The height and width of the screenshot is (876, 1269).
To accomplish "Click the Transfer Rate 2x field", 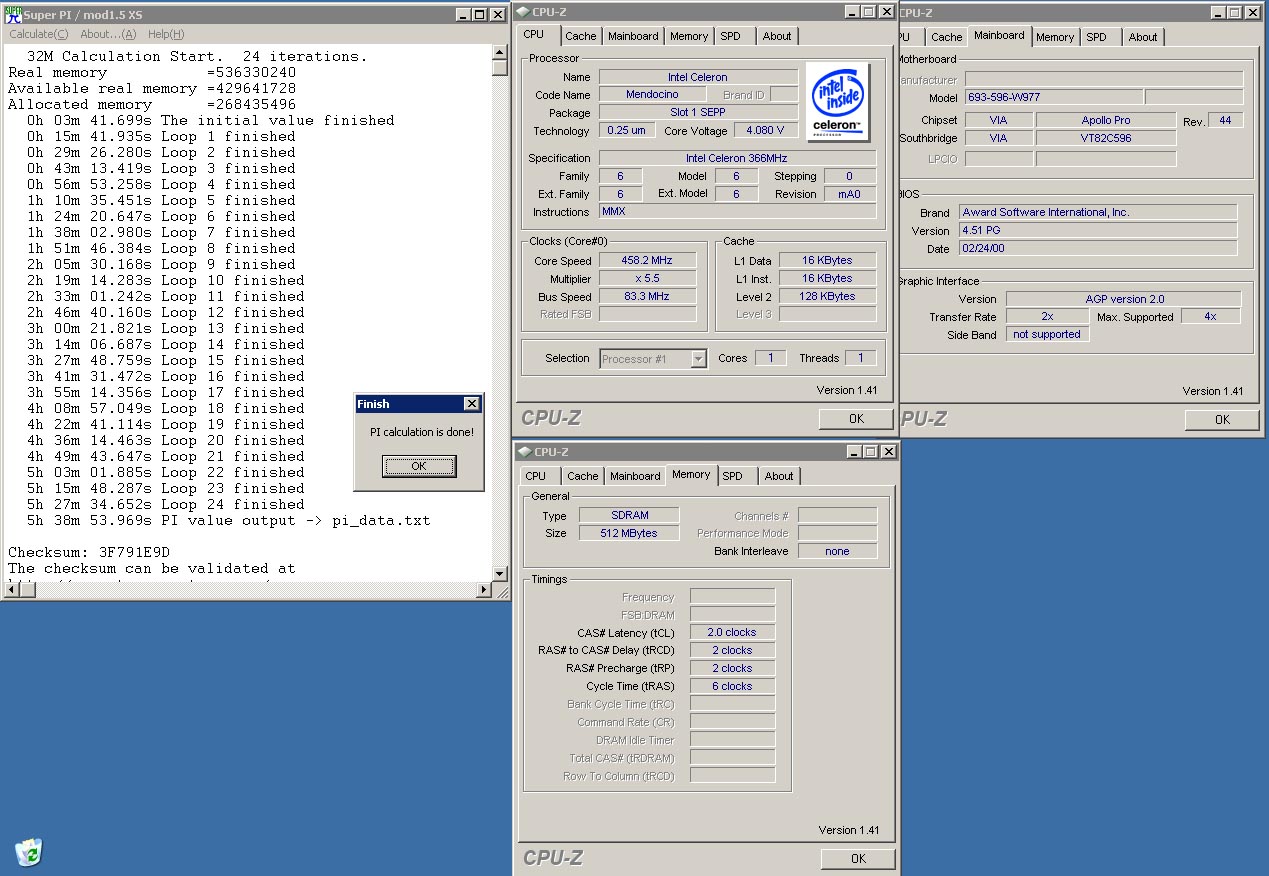I will coord(1047,317).
